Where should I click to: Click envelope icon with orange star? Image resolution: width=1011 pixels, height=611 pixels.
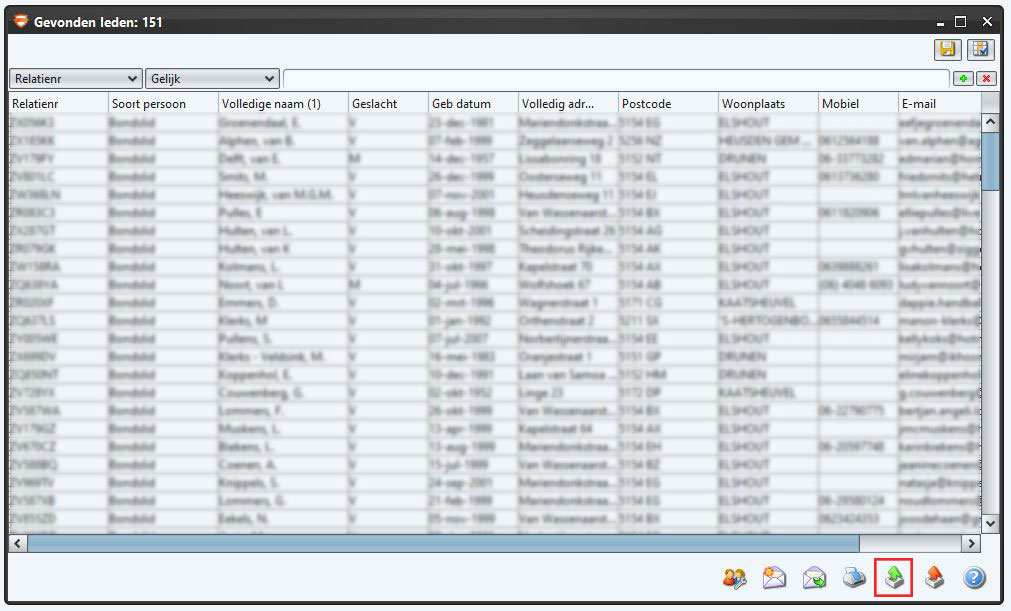(774, 578)
